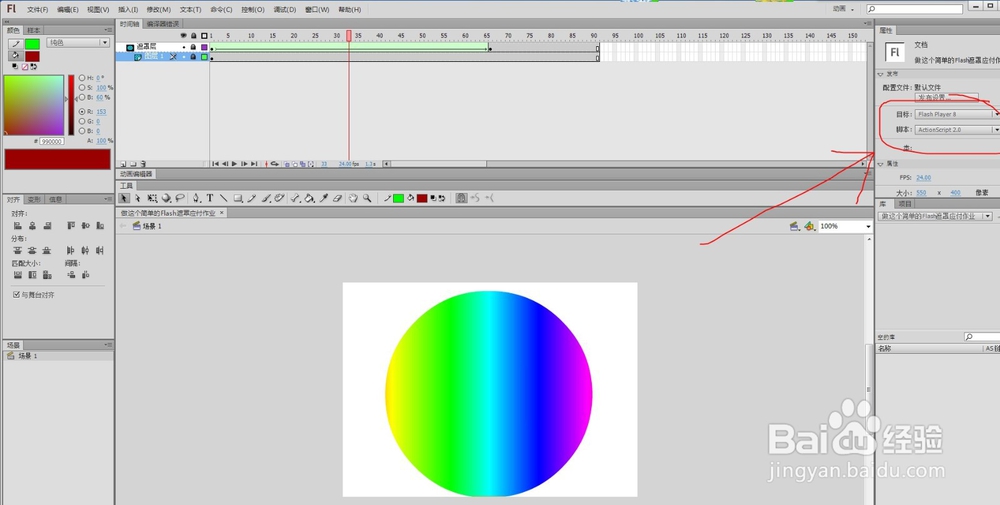Click go to first frame button

(x=215, y=164)
